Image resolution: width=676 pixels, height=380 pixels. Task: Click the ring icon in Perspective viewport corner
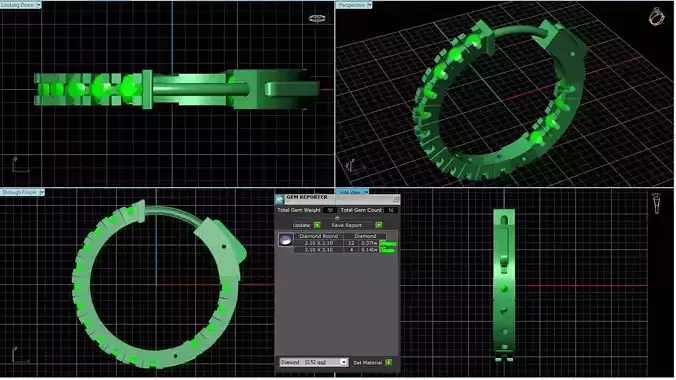[656, 17]
